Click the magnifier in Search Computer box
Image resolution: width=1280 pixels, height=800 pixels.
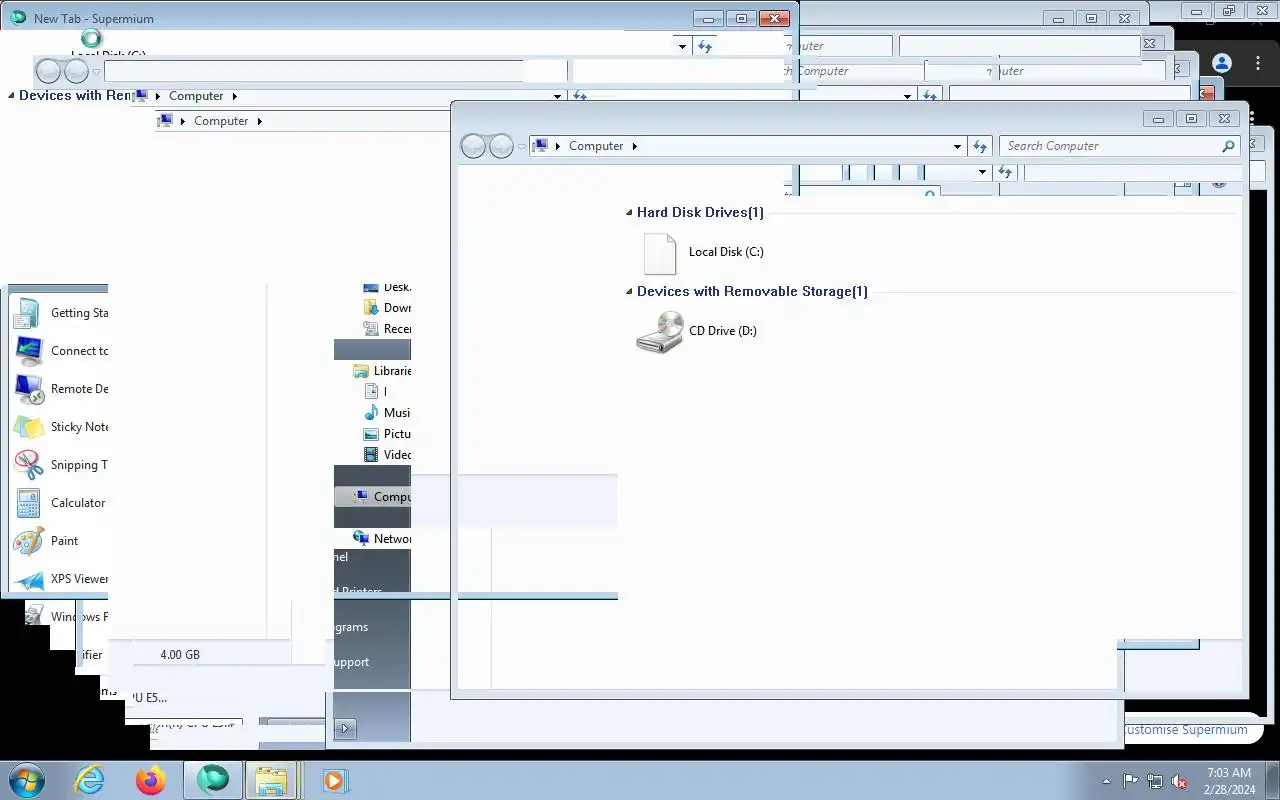(x=1228, y=146)
